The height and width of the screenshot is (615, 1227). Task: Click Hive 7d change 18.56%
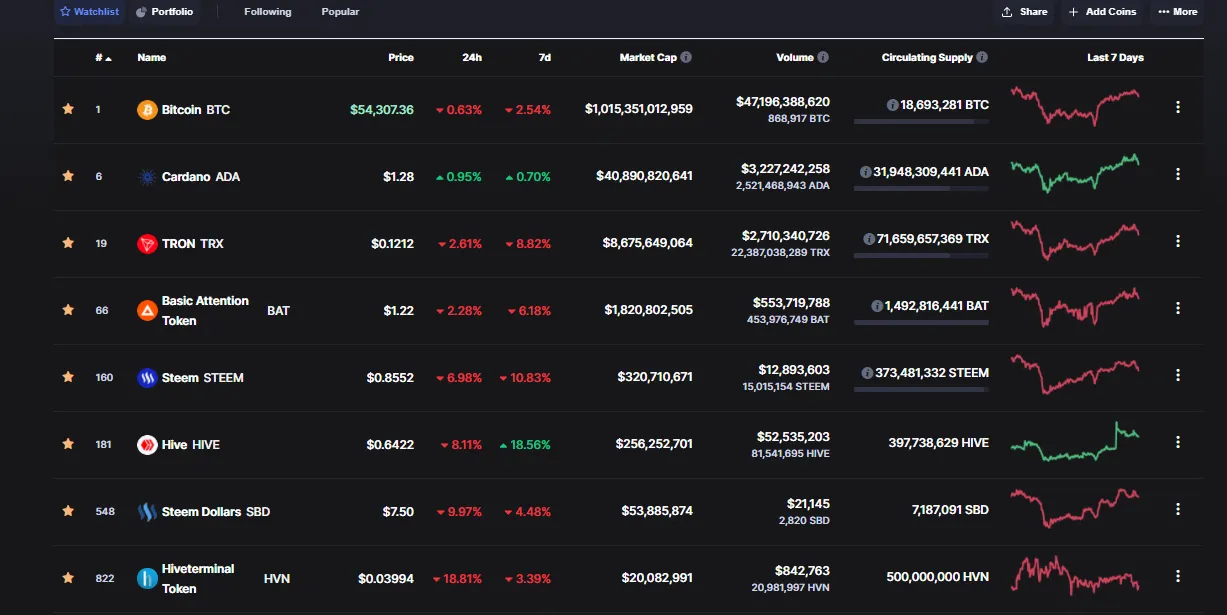(x=525, y=445)
